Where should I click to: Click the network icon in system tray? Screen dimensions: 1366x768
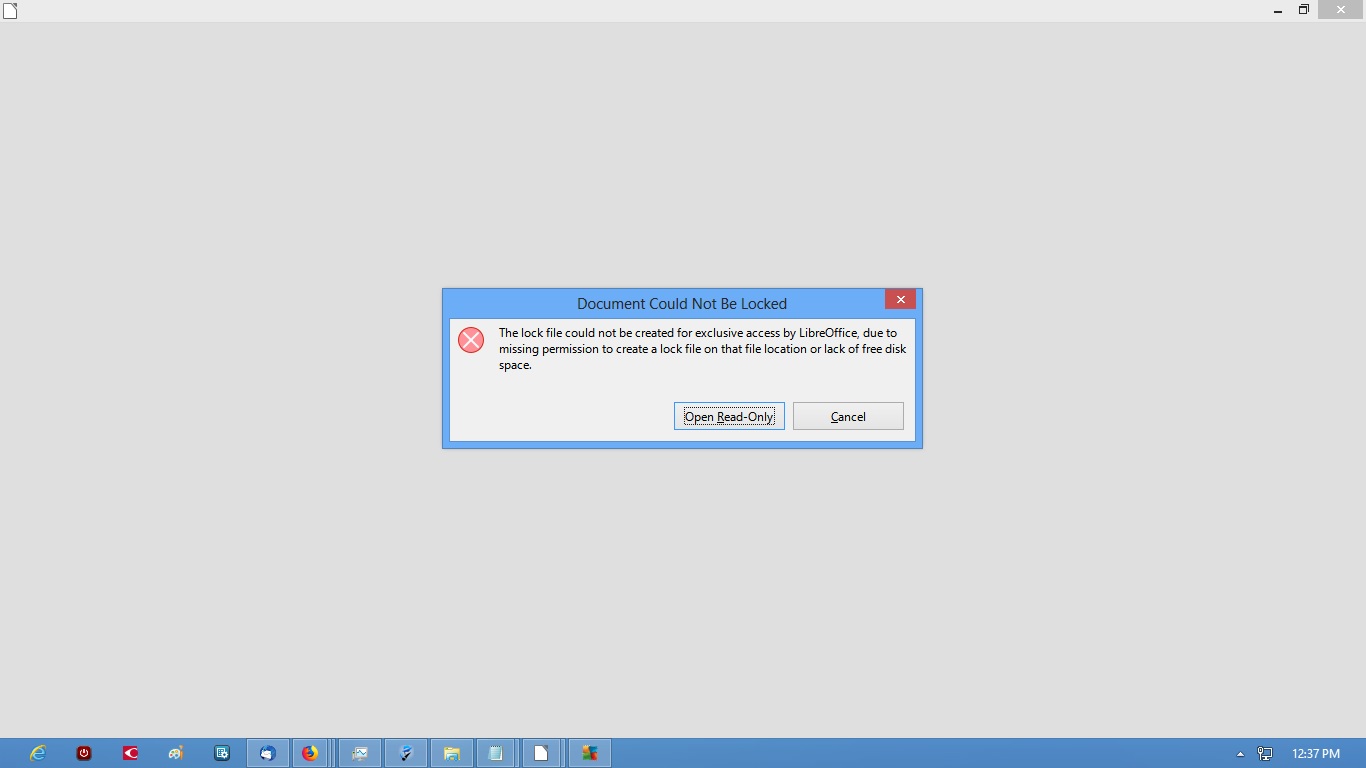(x=1265, y=754)
